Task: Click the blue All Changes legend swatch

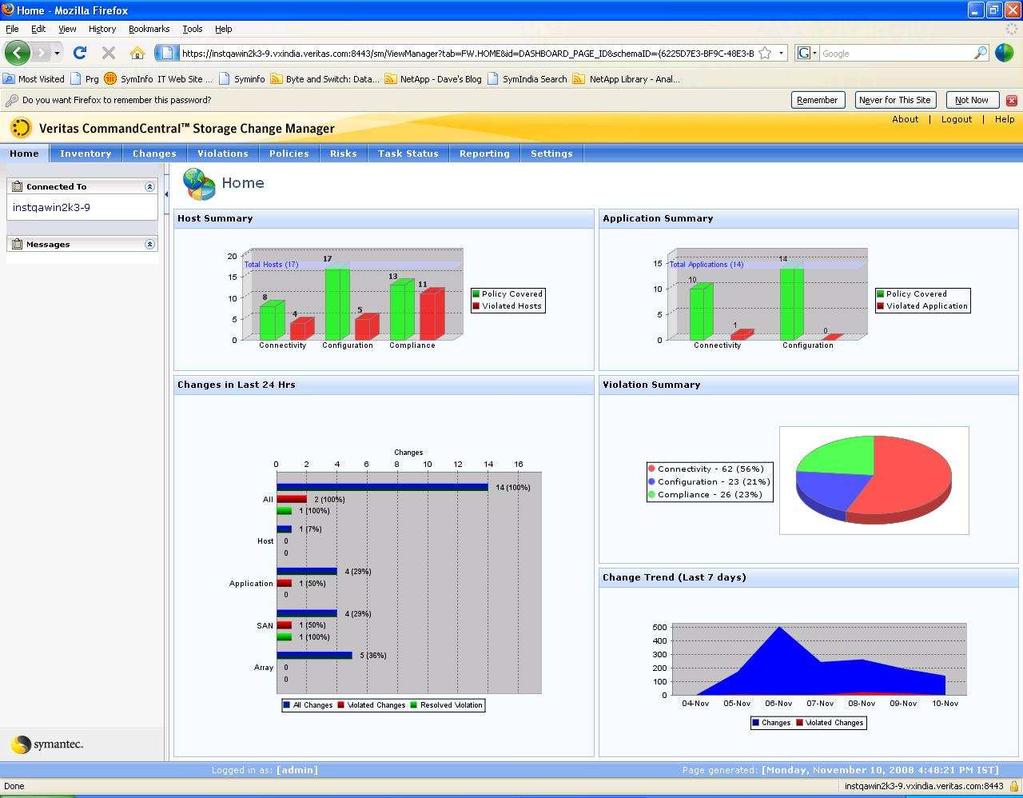Action: [x=286, y=705]
